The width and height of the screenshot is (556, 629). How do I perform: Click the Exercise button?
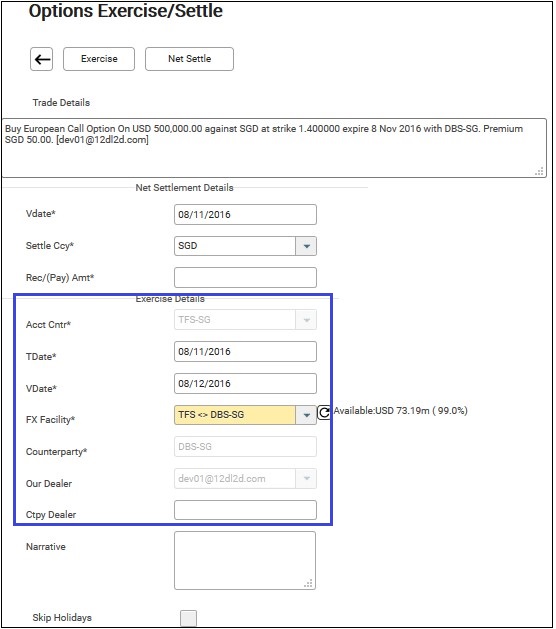(x=99, y=59)
